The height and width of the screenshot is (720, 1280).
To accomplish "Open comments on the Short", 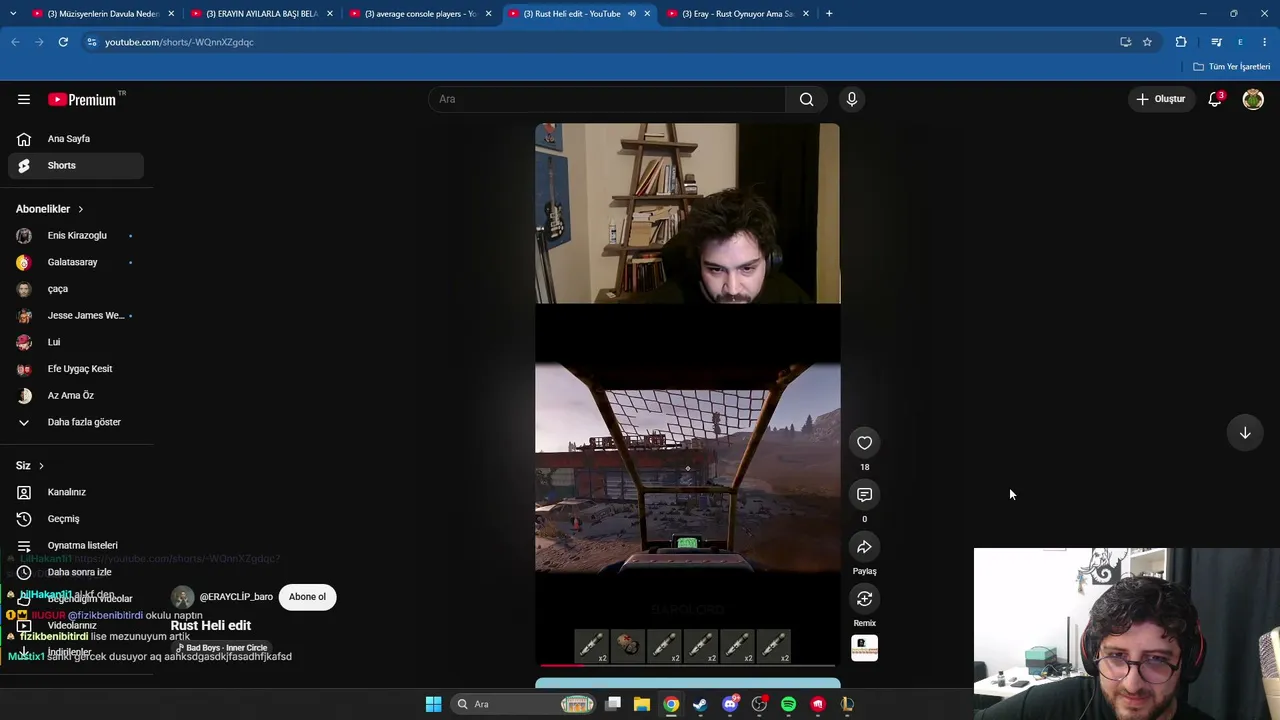I will tap(865, 495).
